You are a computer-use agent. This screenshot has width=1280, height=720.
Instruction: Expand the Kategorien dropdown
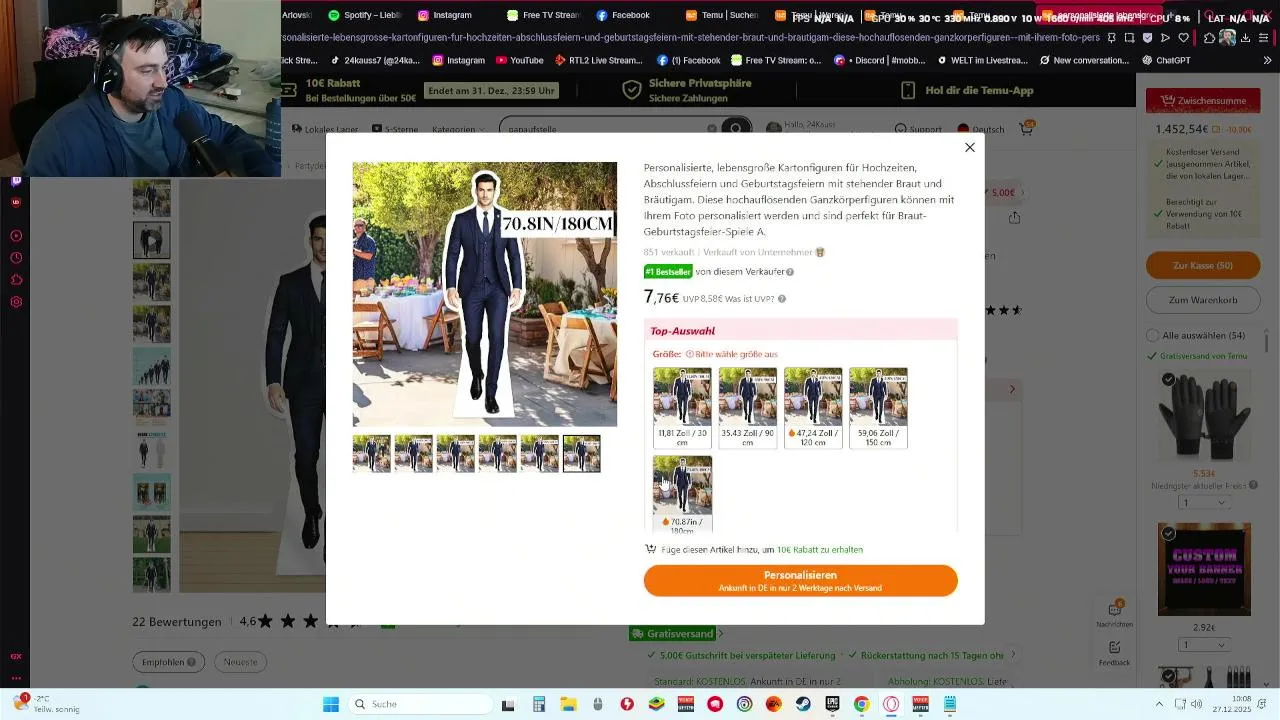[x=457, y=129]
